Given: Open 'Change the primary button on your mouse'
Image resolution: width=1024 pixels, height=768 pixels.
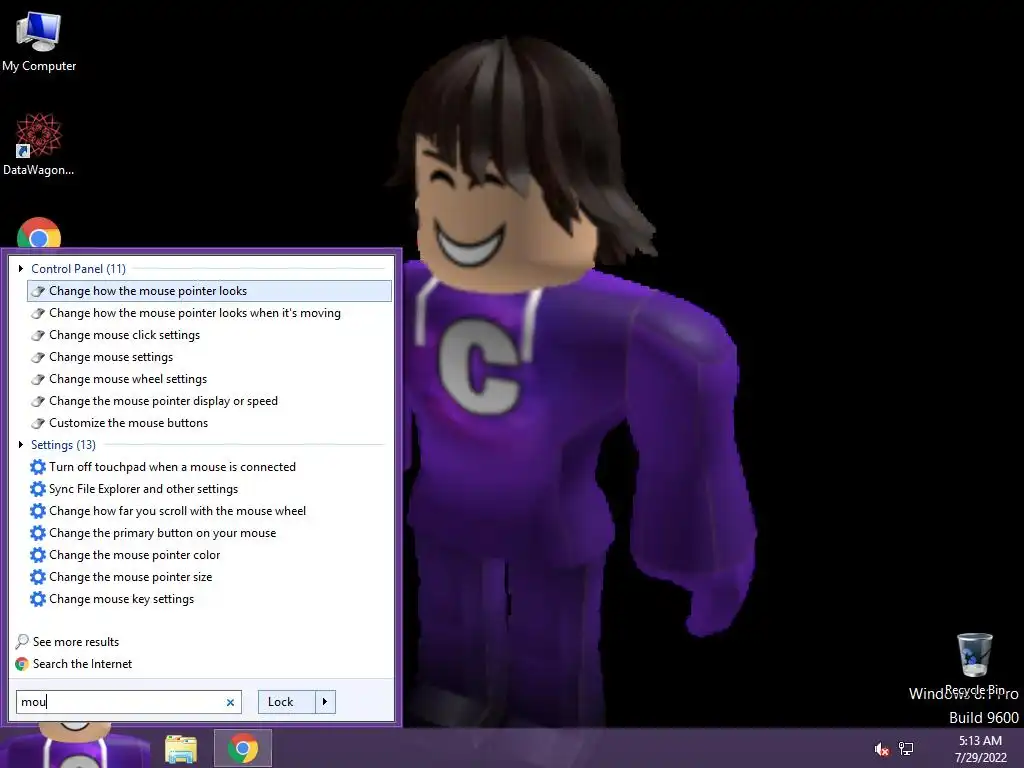Looking at the screenshot, I should [x=210, y=533].
